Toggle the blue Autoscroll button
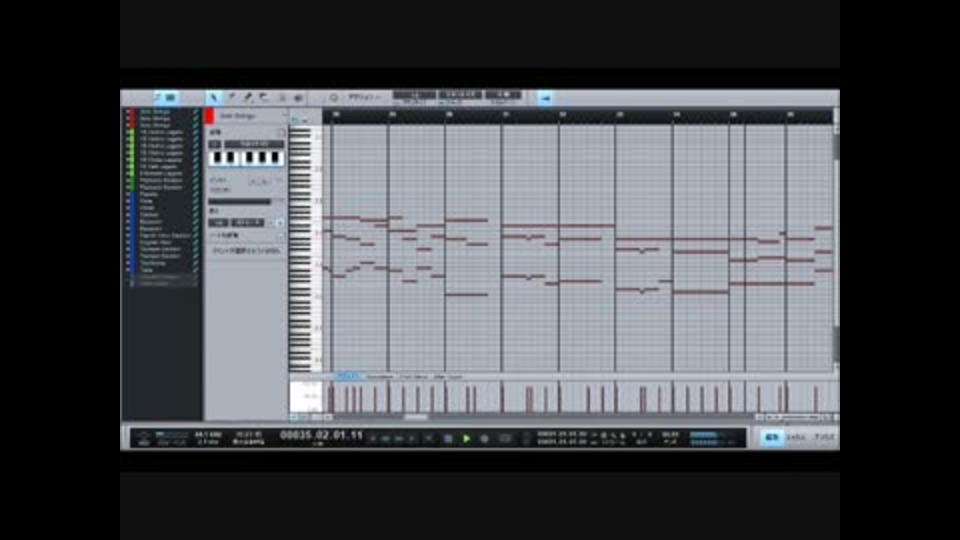Image resolution: width=960 pixels, height=540 pixels. tap(545, 98)
